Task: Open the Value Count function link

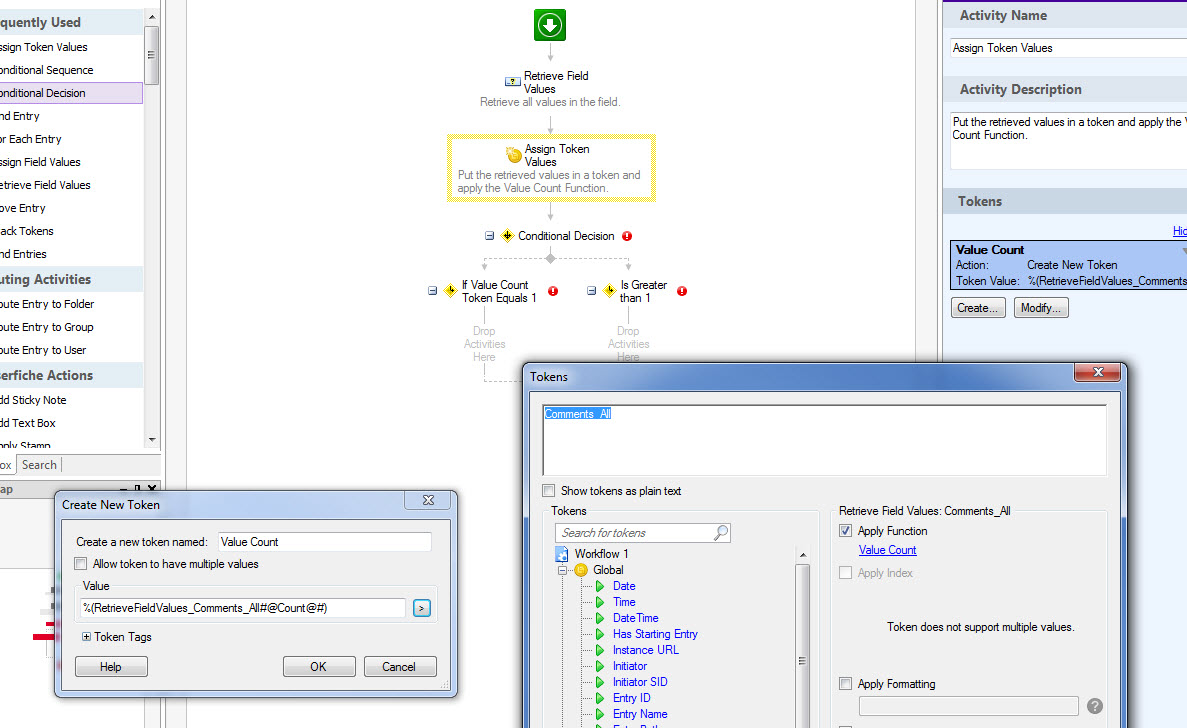Action: 887,550
